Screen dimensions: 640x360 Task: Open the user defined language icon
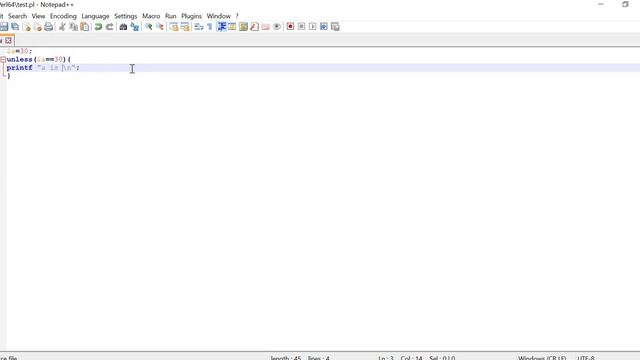(x=232, y=27)
